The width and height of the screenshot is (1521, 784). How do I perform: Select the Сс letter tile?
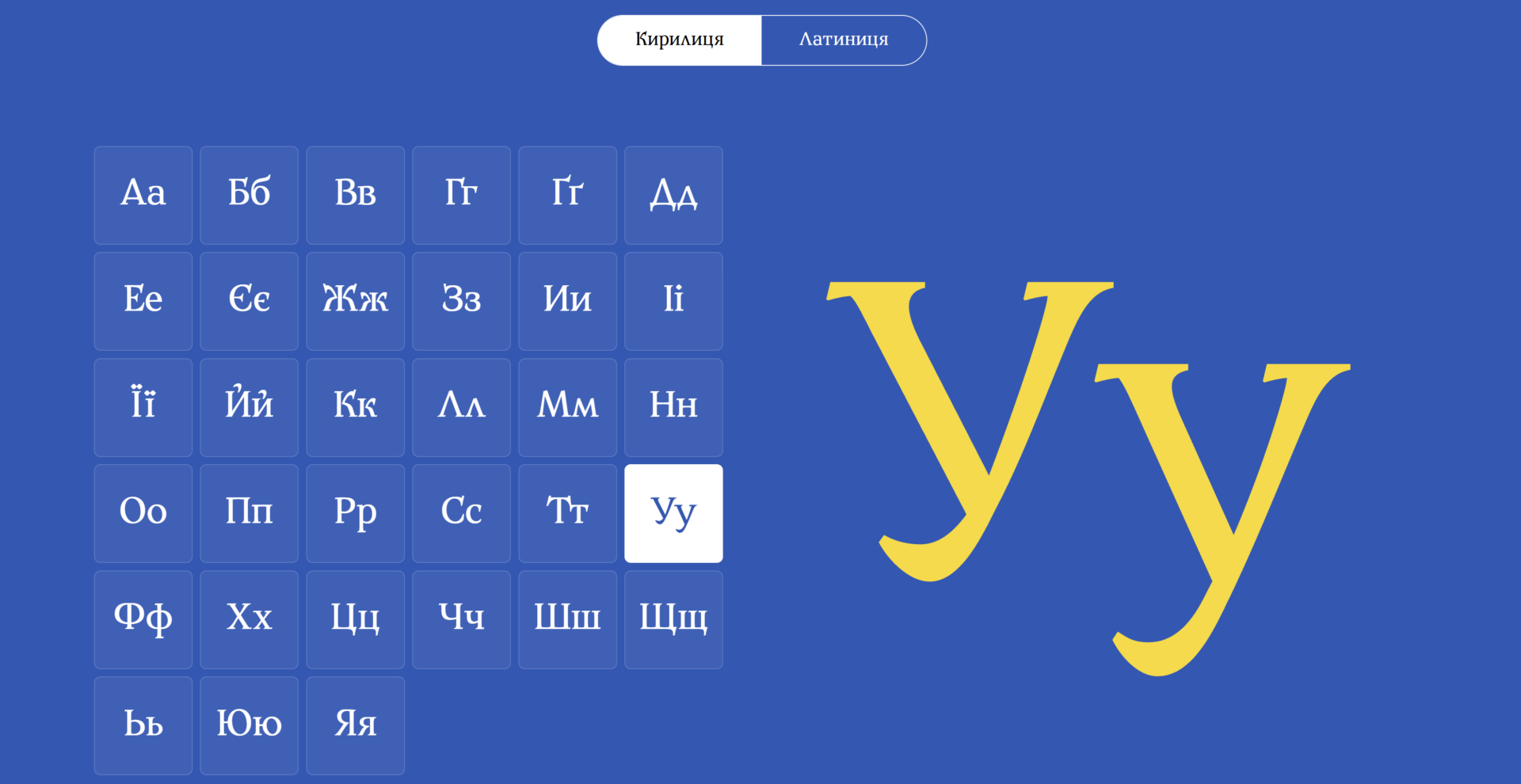coord(462,513)
